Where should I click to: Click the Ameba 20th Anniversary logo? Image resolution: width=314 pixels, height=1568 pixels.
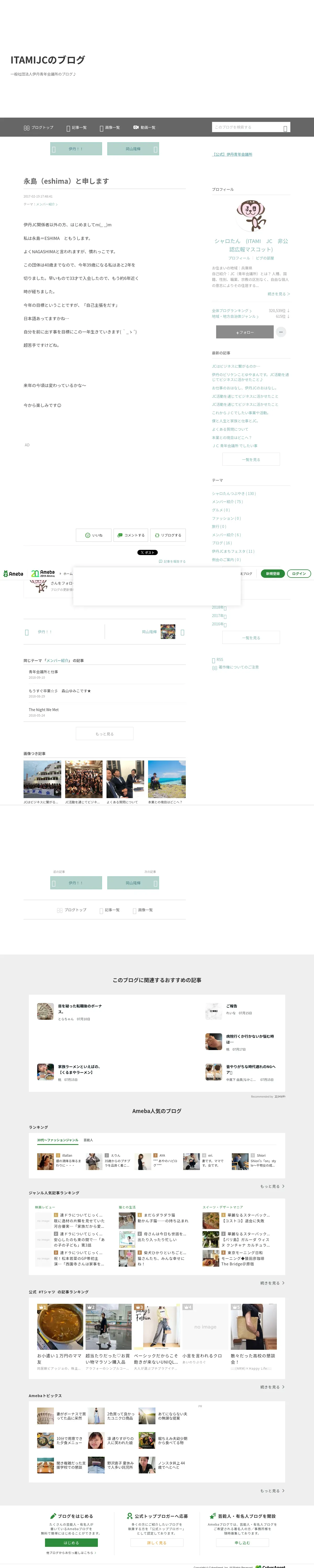click(43, 573)
